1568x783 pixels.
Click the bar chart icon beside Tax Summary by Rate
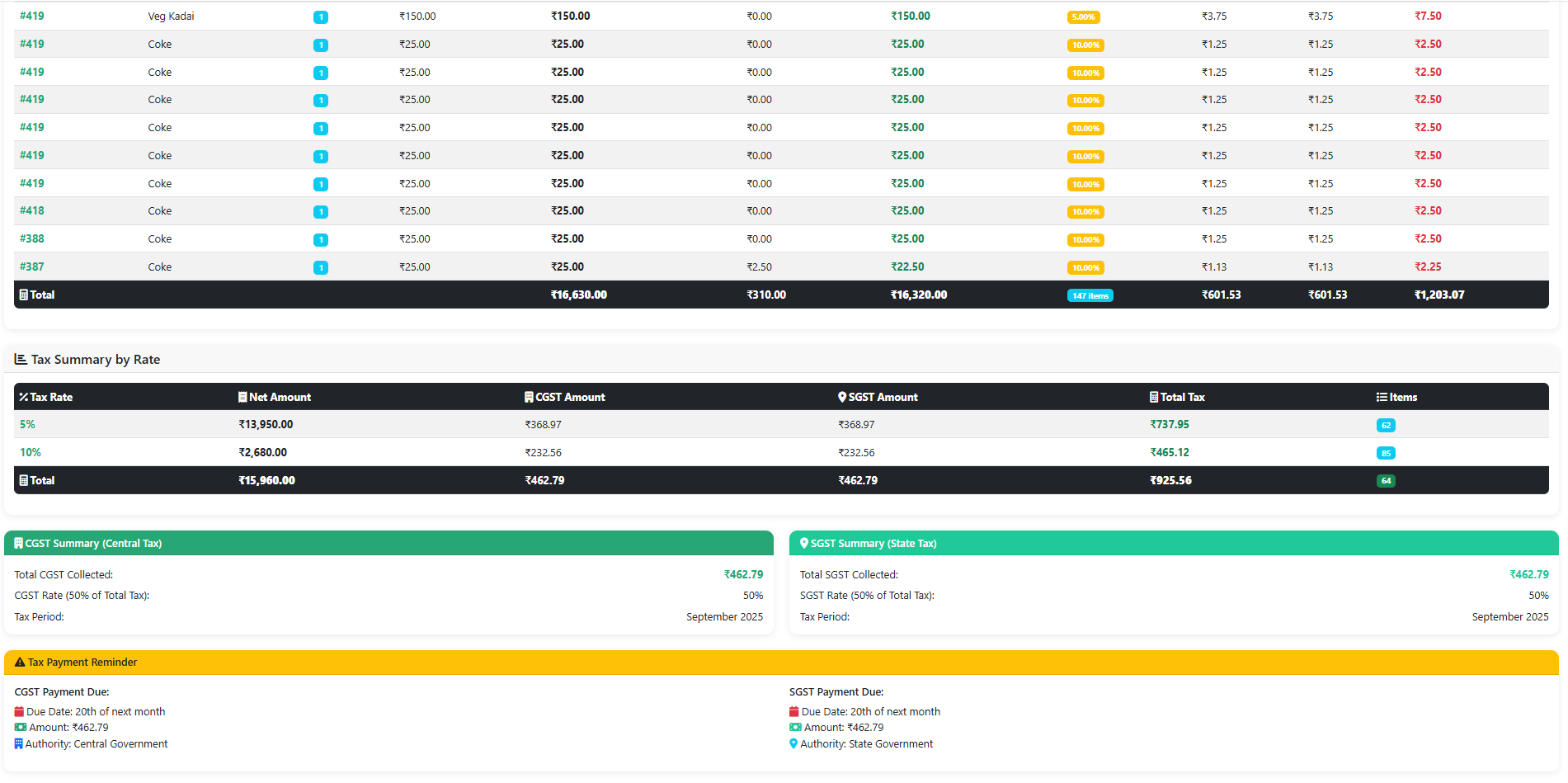point(21,359)
